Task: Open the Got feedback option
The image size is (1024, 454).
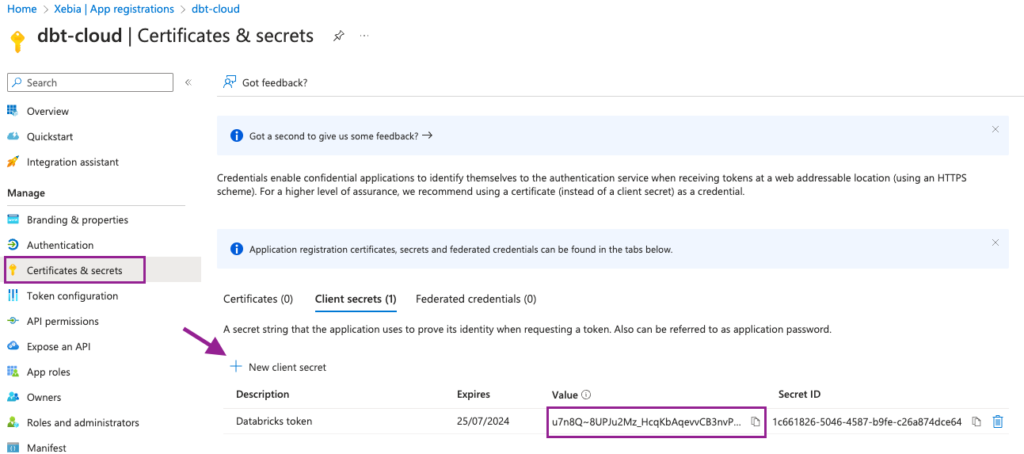Action: (265, 83)
